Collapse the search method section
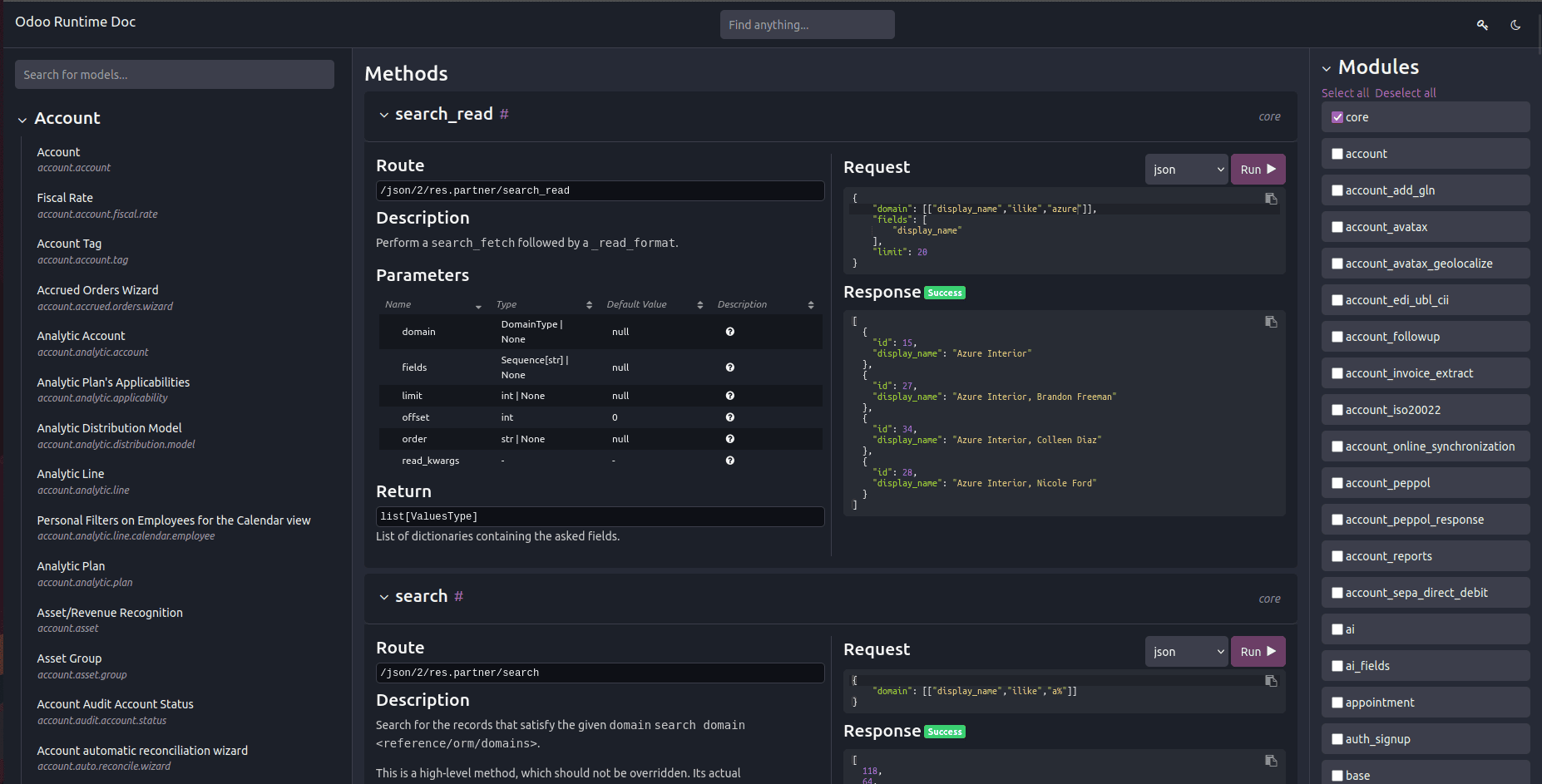The width and height of the screenshot is (1542, 784). click(383, 597)
